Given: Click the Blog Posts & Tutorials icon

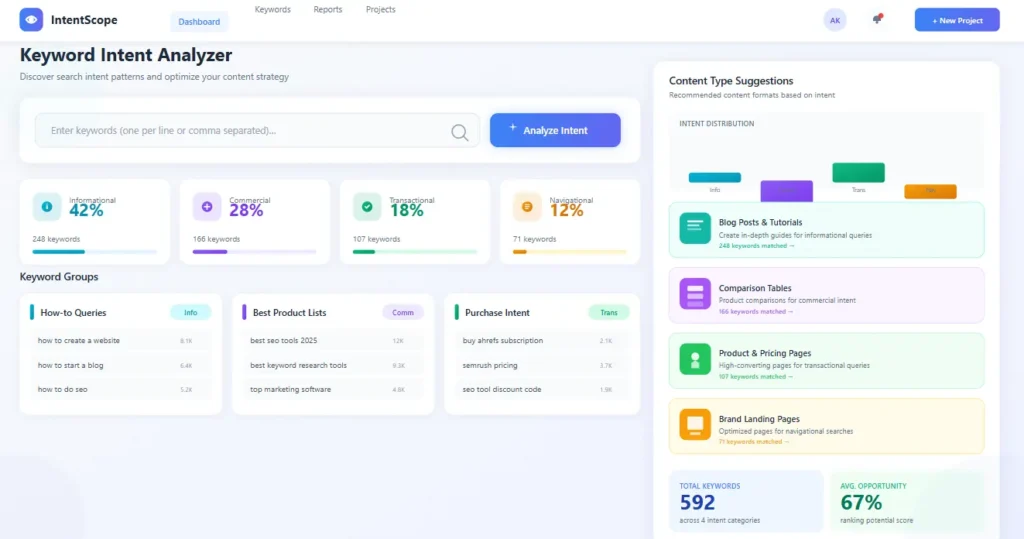Looking at the screenshot, I should pyautogui.click(x=695, y=228).
